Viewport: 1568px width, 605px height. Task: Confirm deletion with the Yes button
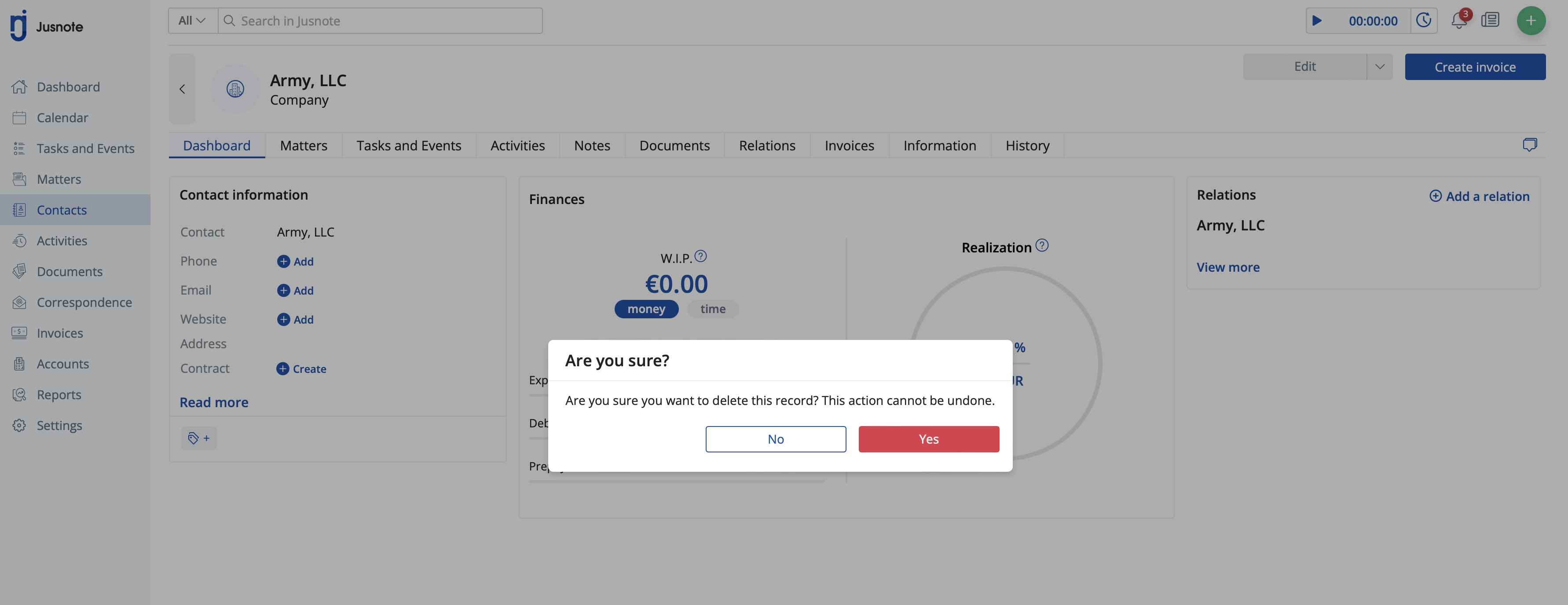928,440
